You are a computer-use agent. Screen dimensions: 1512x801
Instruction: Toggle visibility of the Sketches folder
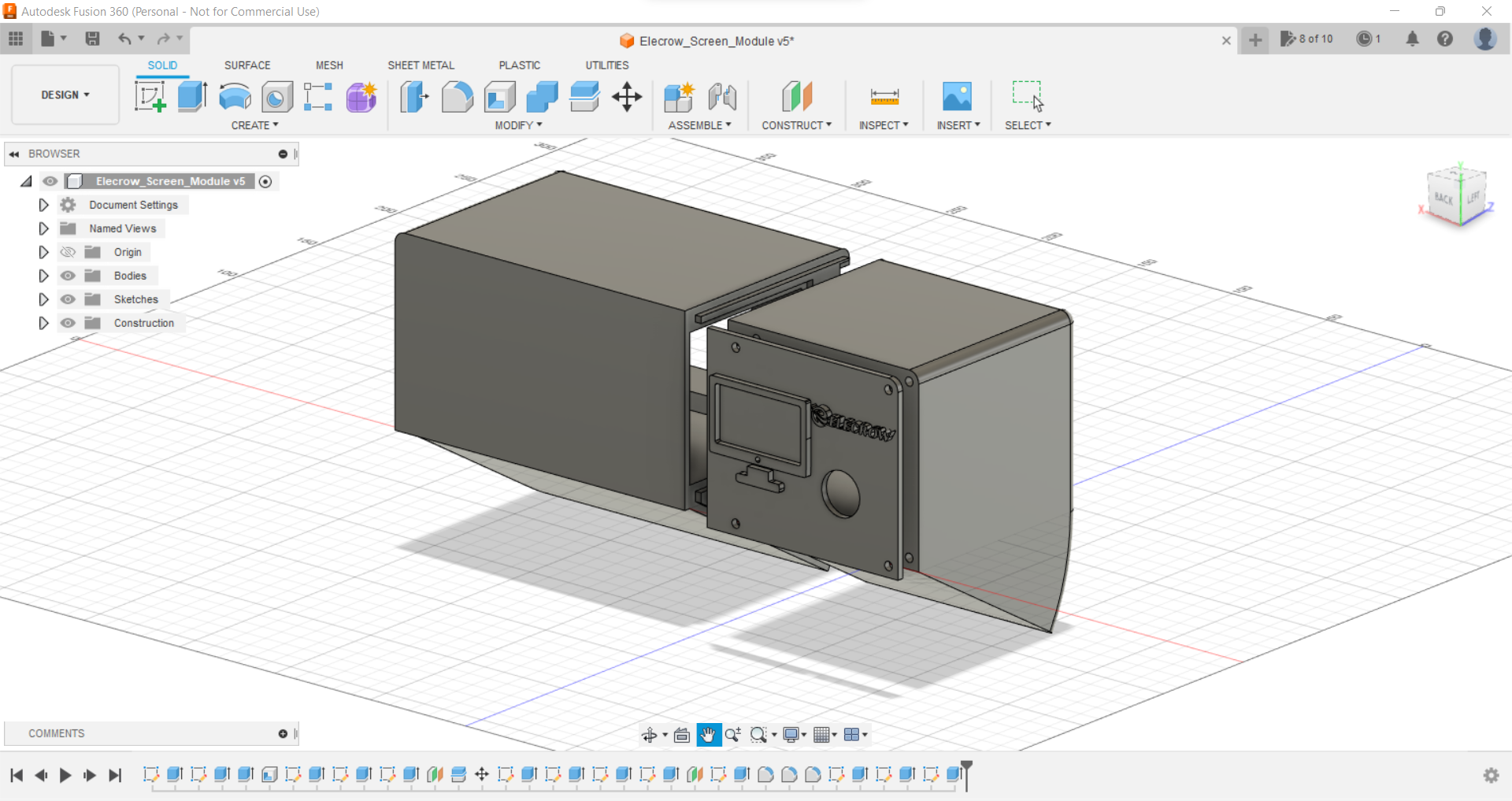click(x=68, y=299)
